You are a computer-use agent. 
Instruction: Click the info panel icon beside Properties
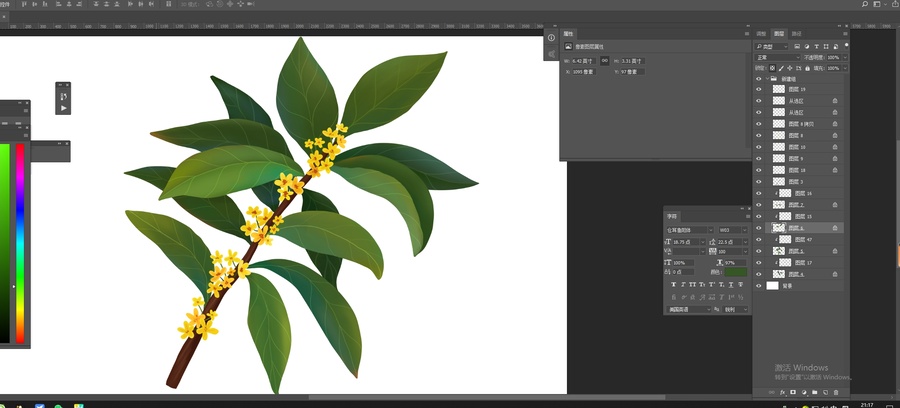click(x=551, y=38)
